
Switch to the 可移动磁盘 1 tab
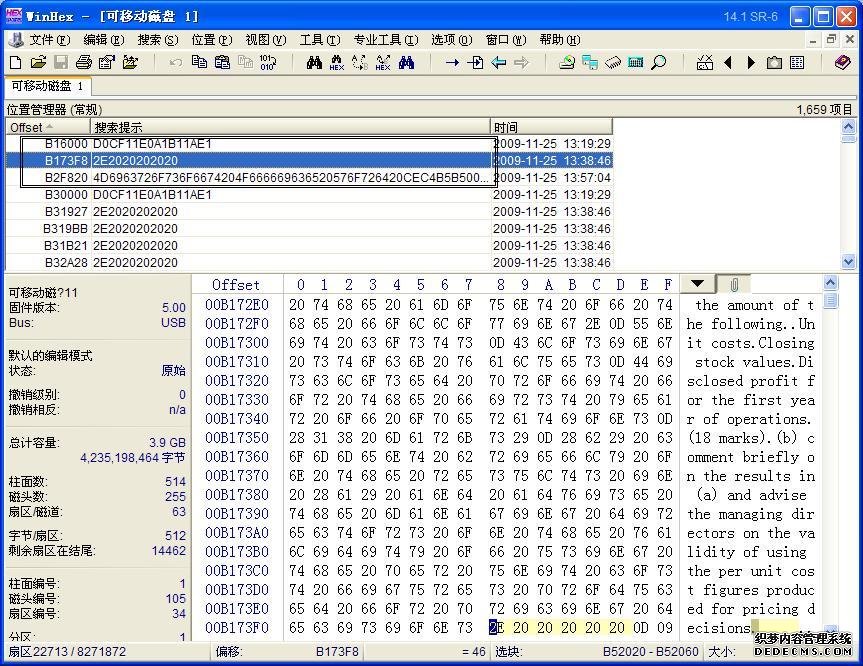pyautogui.click(x=47, y=87)
